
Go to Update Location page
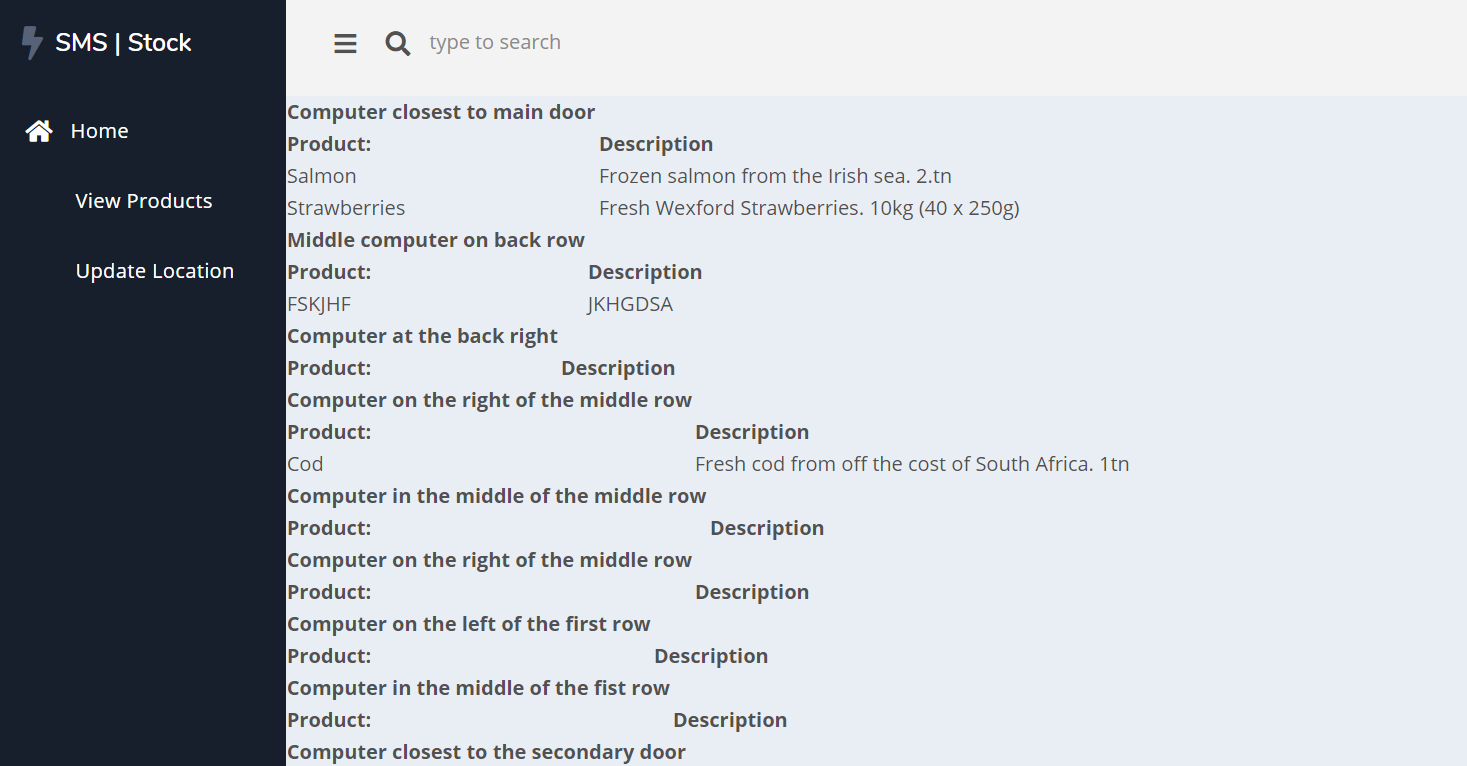(154, 271)
